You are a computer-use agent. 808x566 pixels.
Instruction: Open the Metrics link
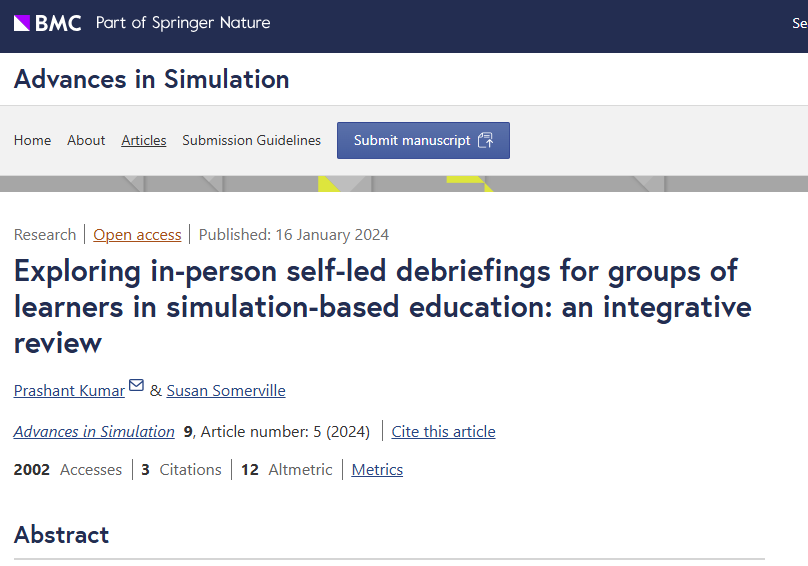coord(377,470)
